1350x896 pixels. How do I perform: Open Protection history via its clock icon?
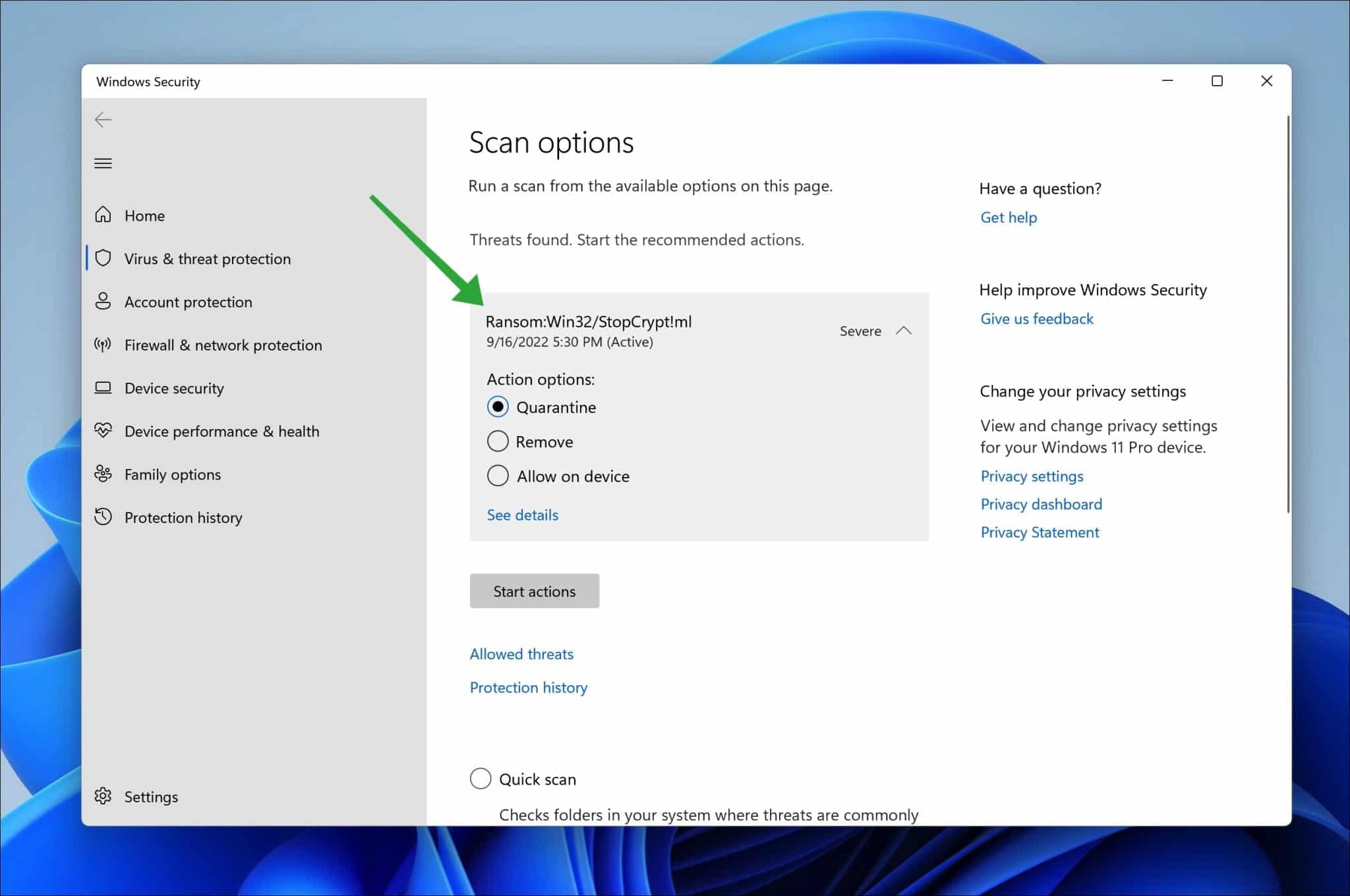(x=103, y=517)
